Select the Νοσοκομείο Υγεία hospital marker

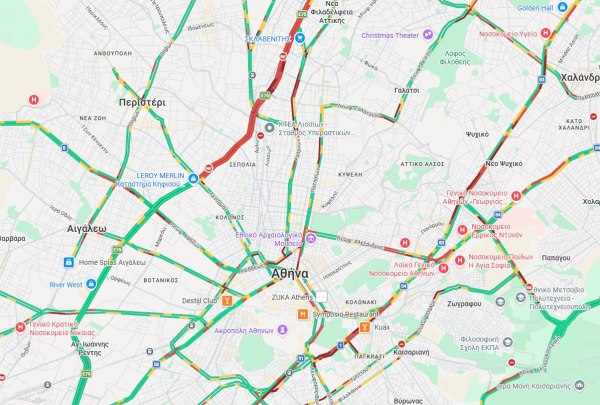tap(546, 33)
